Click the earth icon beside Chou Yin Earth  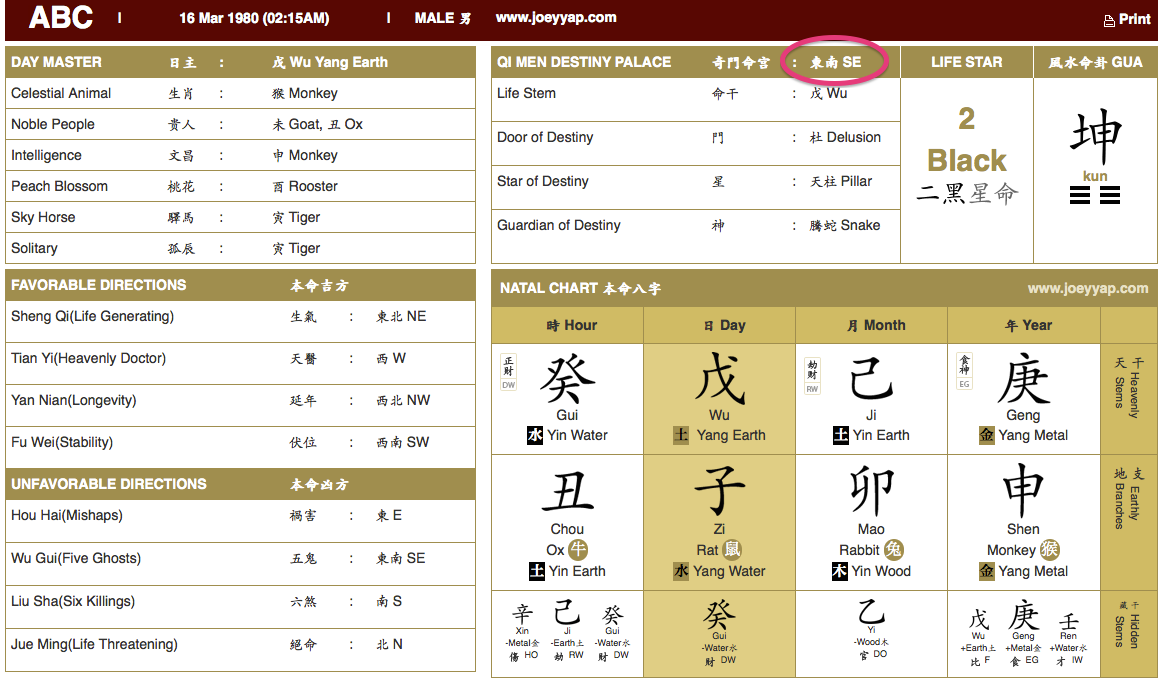(537, 571)
